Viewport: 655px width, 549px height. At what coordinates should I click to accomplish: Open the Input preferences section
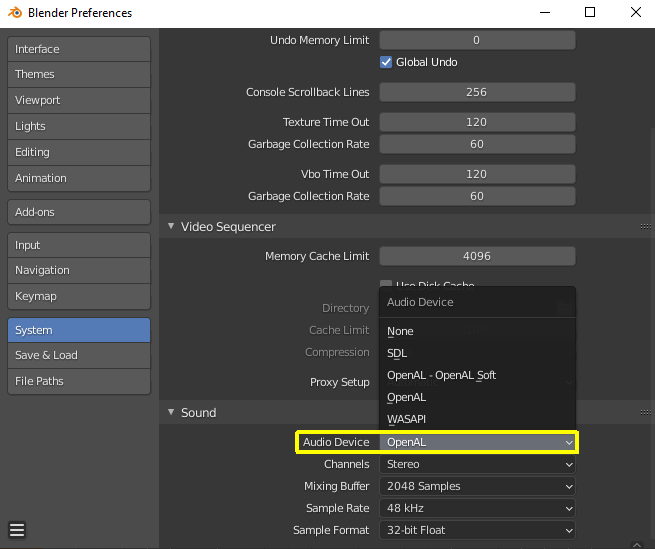79,245
